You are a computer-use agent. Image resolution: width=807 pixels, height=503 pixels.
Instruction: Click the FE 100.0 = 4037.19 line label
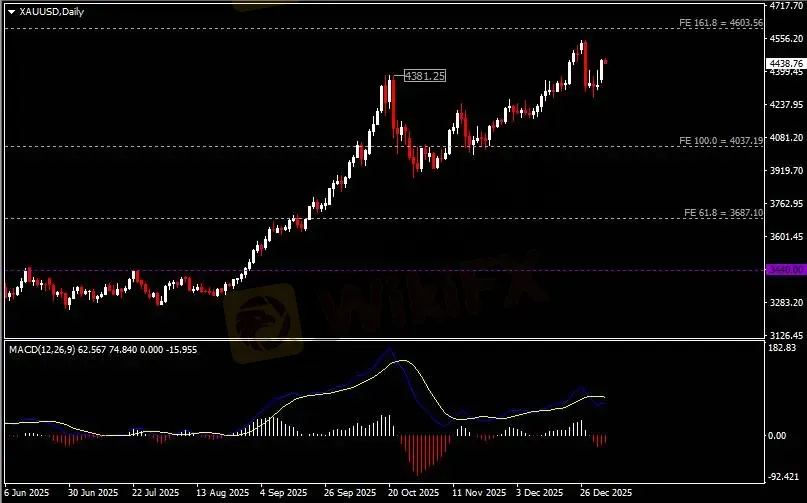tap(721, 141)
